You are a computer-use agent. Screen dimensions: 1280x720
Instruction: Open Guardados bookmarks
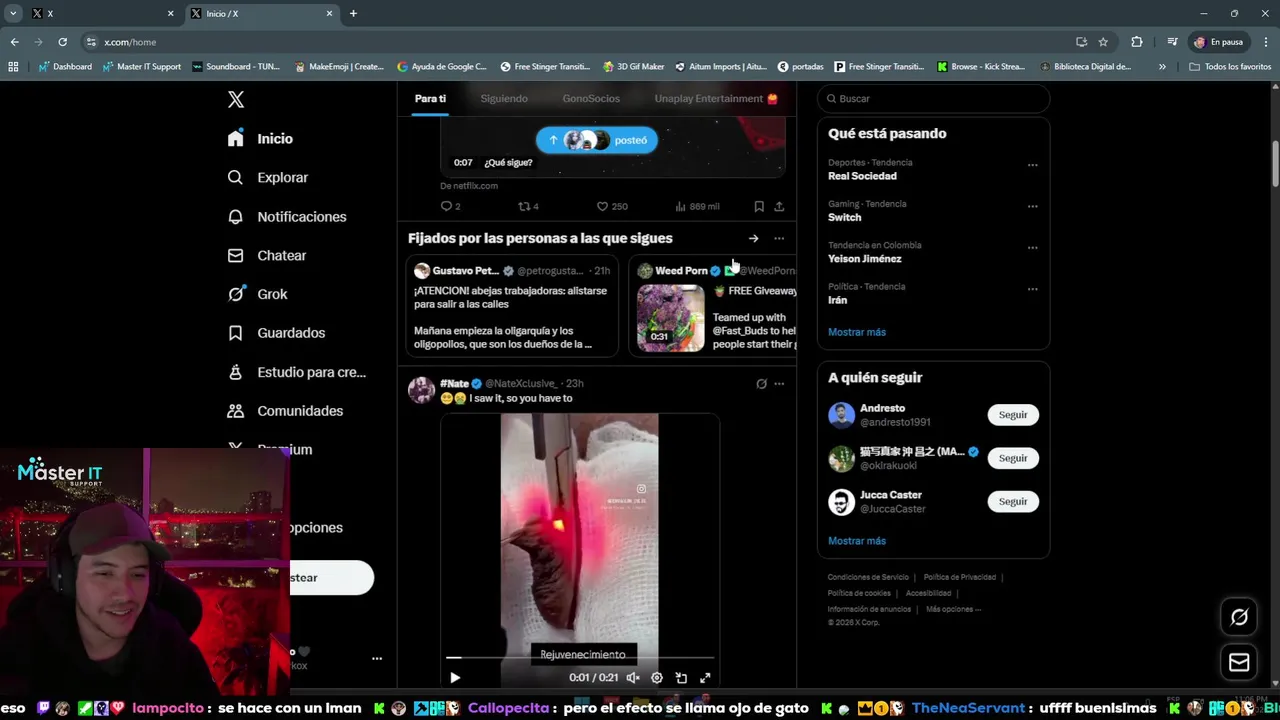(x=276, y=333)
